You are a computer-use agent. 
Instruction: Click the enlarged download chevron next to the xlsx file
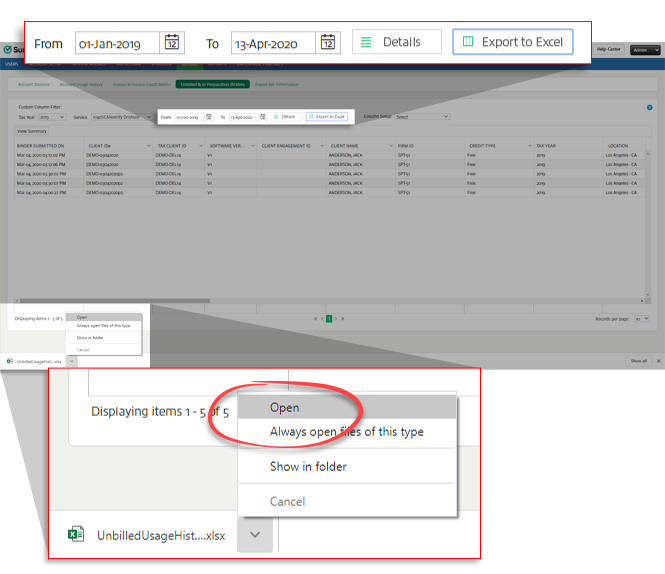click(255, 535)
